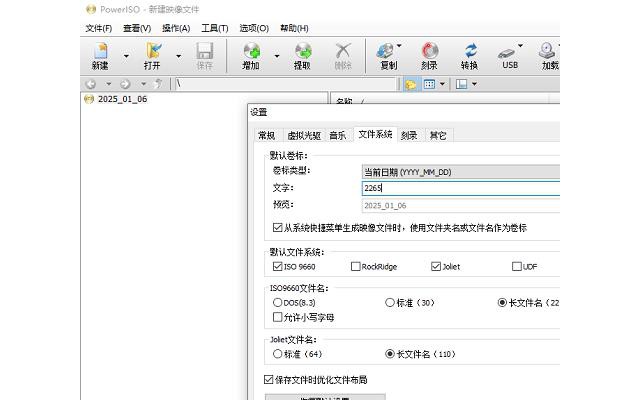This screenshot has width=640, height=400.
Task: Expand the dropdown arrow next to 打开
Action: pos(178,56)
